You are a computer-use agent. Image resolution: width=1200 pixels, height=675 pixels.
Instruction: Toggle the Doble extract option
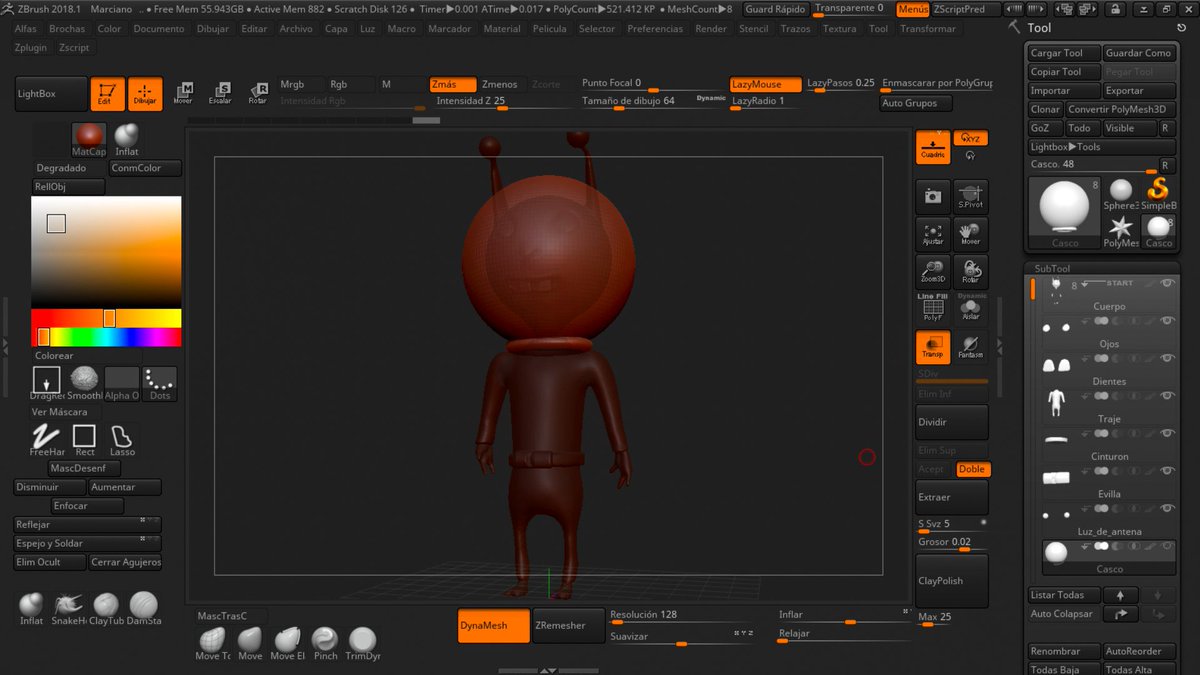(x=971, y=469)
